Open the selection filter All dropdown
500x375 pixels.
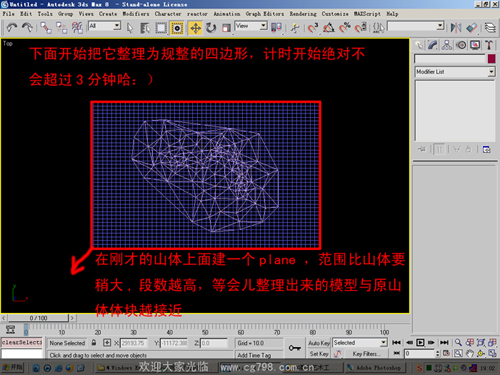104,26
